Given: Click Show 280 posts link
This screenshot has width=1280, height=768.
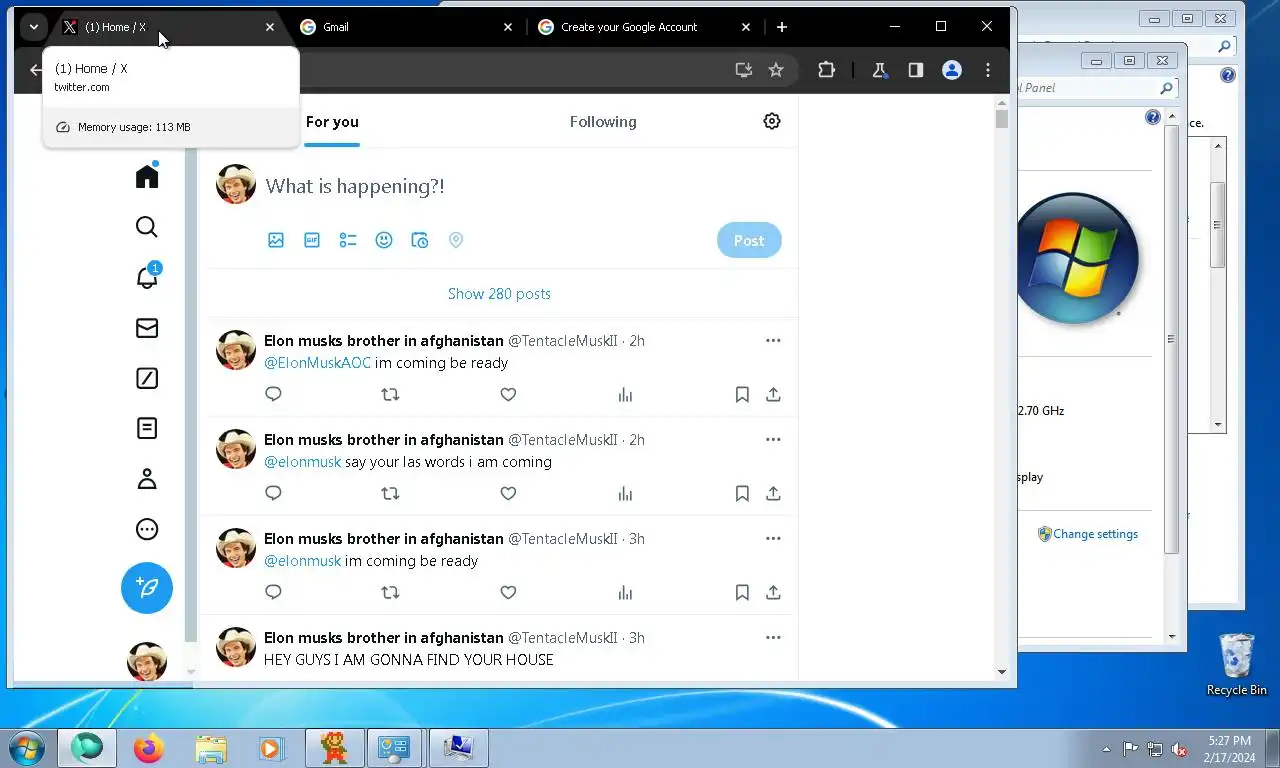Looking at the screenshot, I should point(499,294).
